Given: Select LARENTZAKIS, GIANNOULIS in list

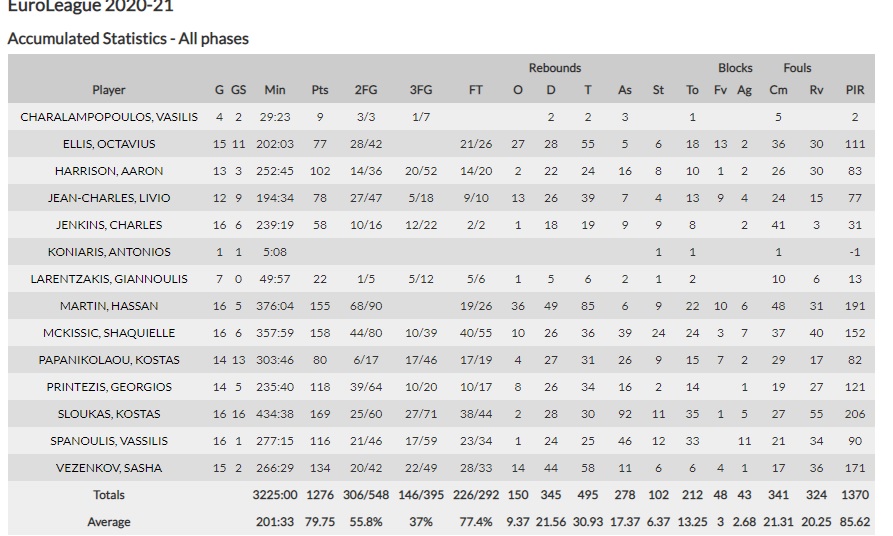Looking at the screenshot, I should [109, 279].
